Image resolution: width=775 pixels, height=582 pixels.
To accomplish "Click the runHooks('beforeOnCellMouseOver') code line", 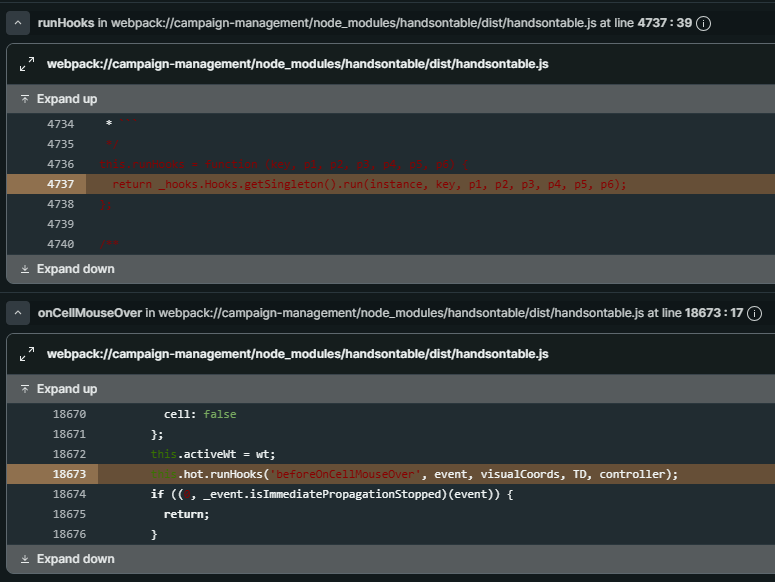I will 414,474.
